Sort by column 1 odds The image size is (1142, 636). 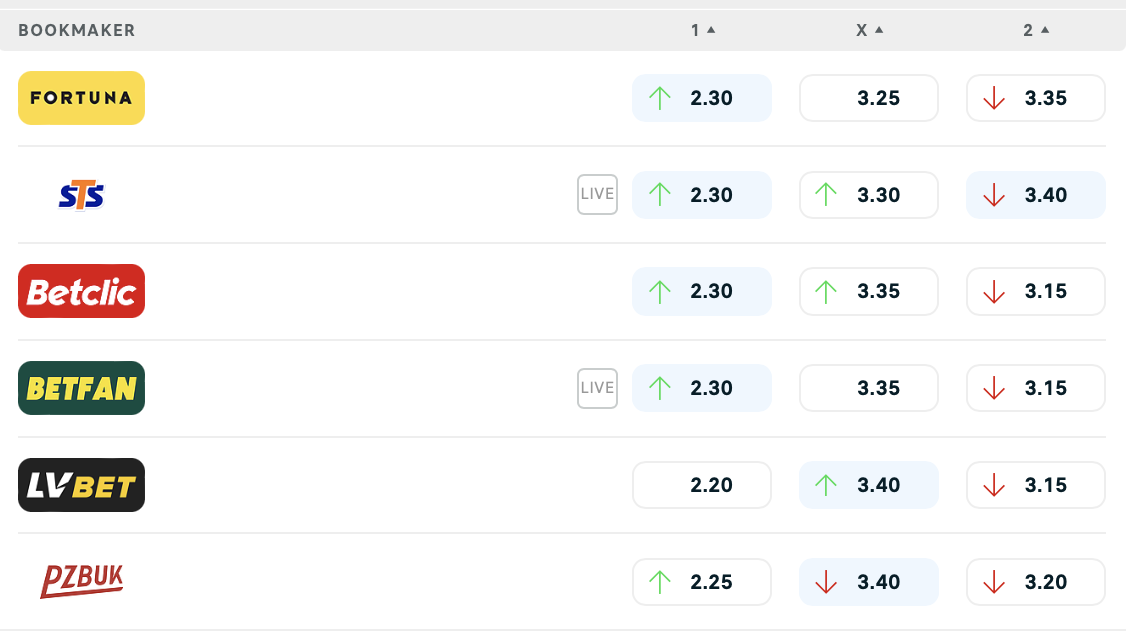(703, 30)
